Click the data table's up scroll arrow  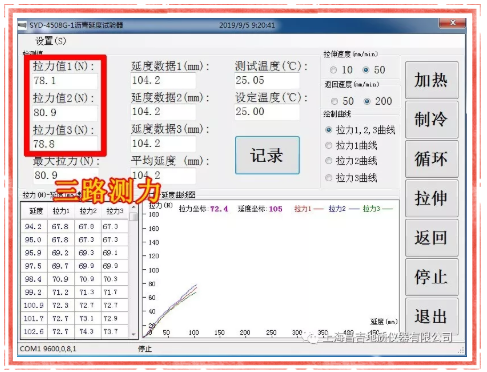[x=133, y=207]
